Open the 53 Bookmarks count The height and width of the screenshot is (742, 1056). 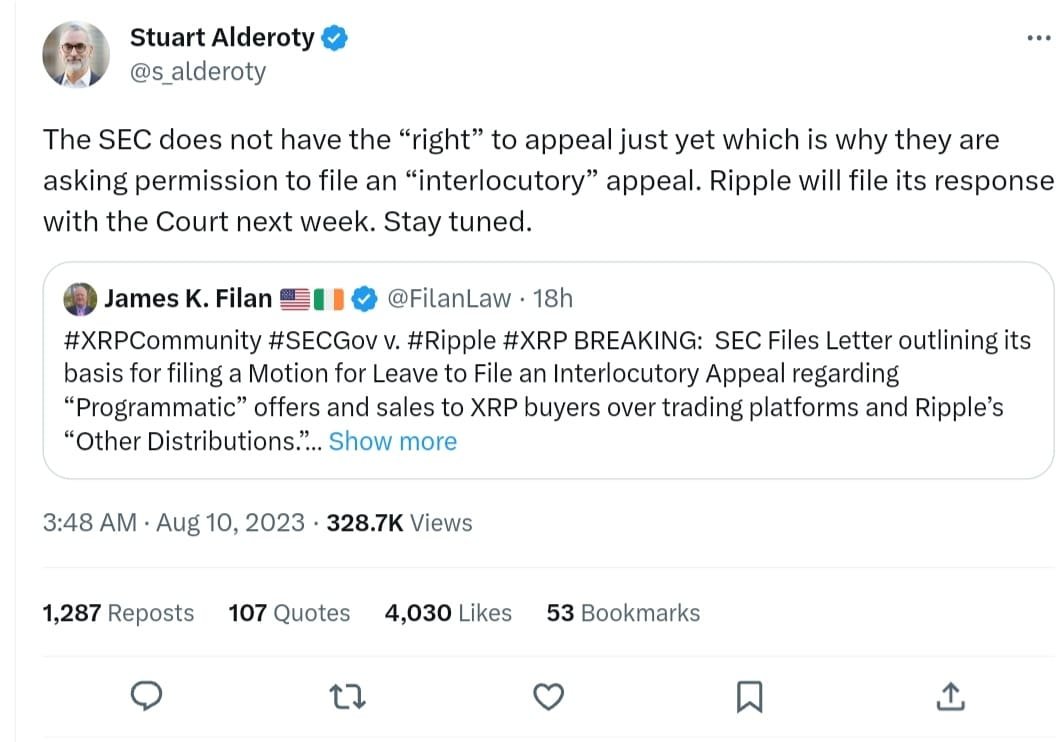tap(623, 613)
